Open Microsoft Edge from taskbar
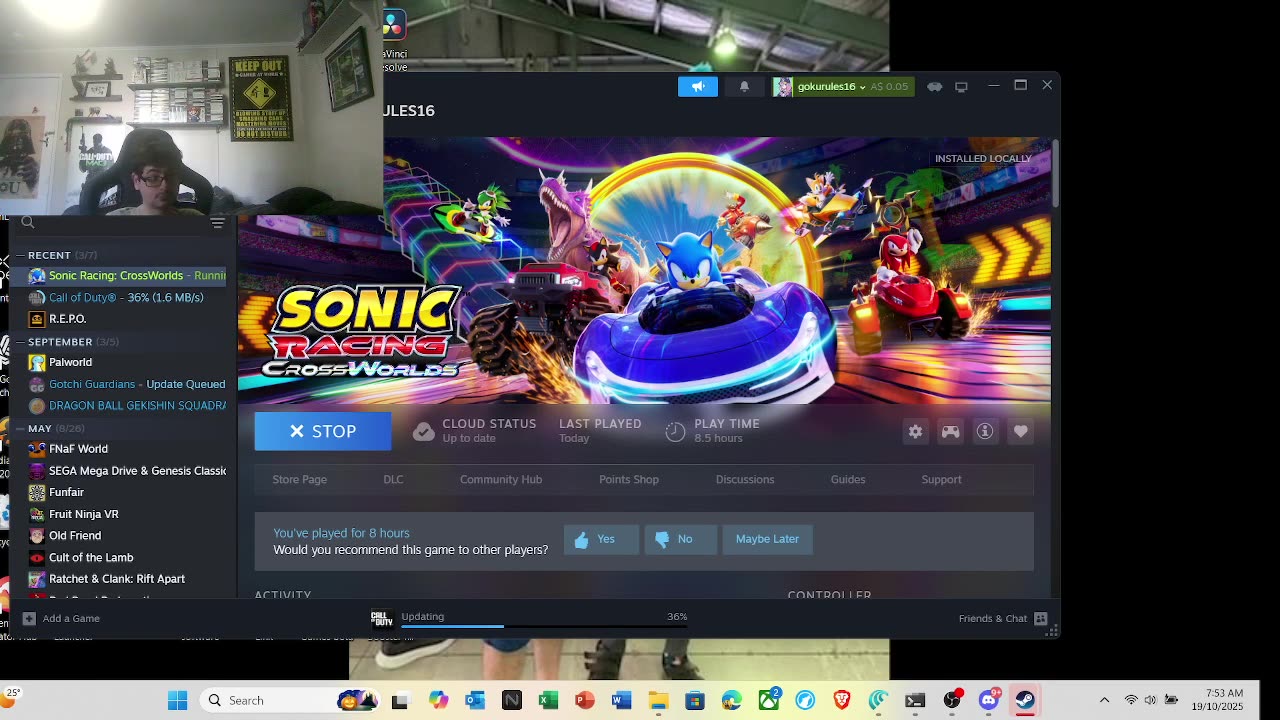Image resolution: width=1280 pixels, height=720 pixels. pyautogui.click(x=731, y=700)
